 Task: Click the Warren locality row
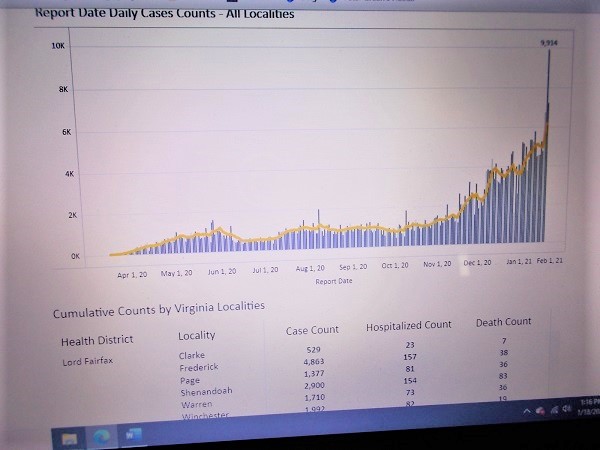point(196,404)
